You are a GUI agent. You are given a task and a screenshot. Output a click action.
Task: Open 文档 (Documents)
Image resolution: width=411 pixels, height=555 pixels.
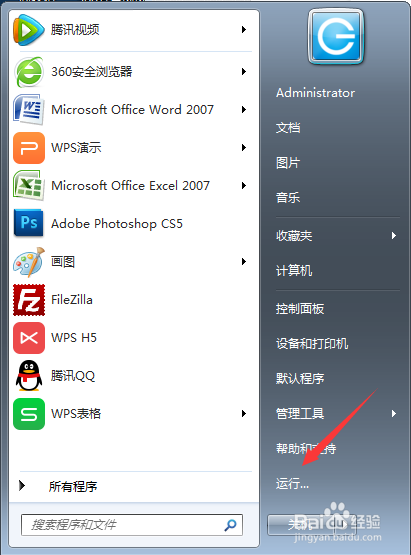(x=288, y=128)
